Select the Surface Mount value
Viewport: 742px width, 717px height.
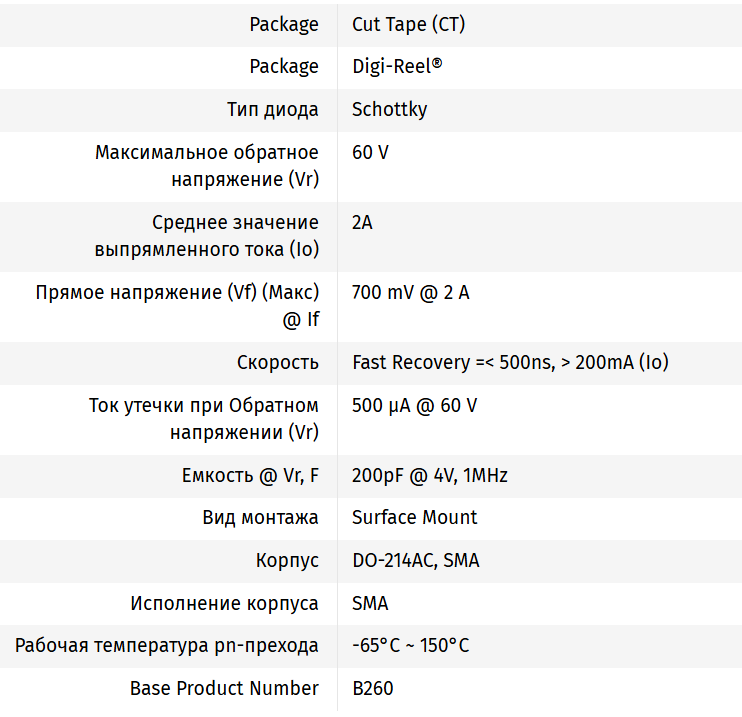[x=414, y=517]
